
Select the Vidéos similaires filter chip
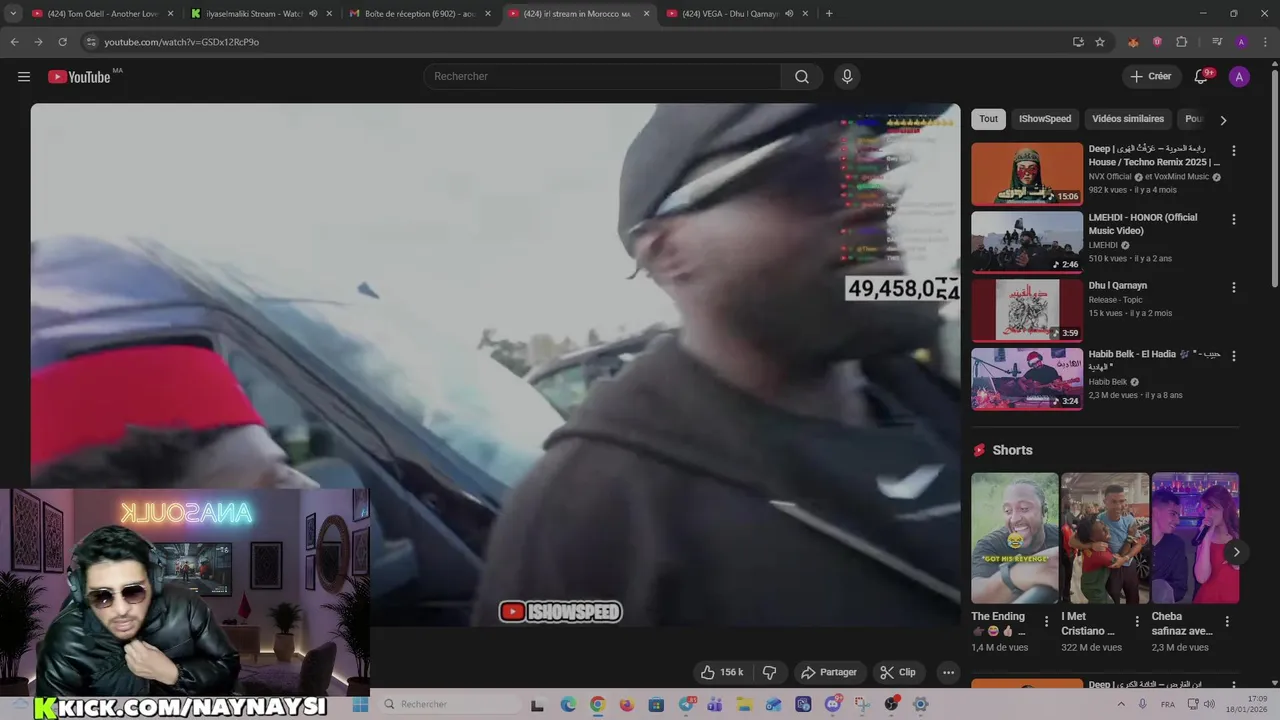(1128, 119)
